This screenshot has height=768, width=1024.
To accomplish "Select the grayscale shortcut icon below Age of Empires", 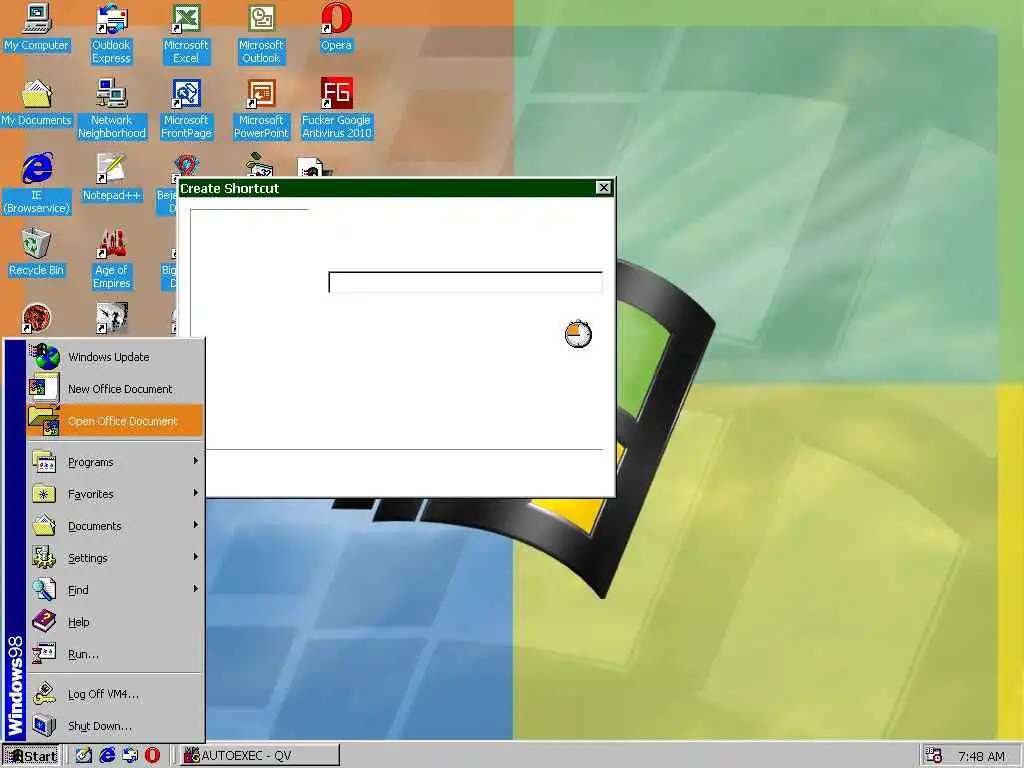I will (112, 318).
